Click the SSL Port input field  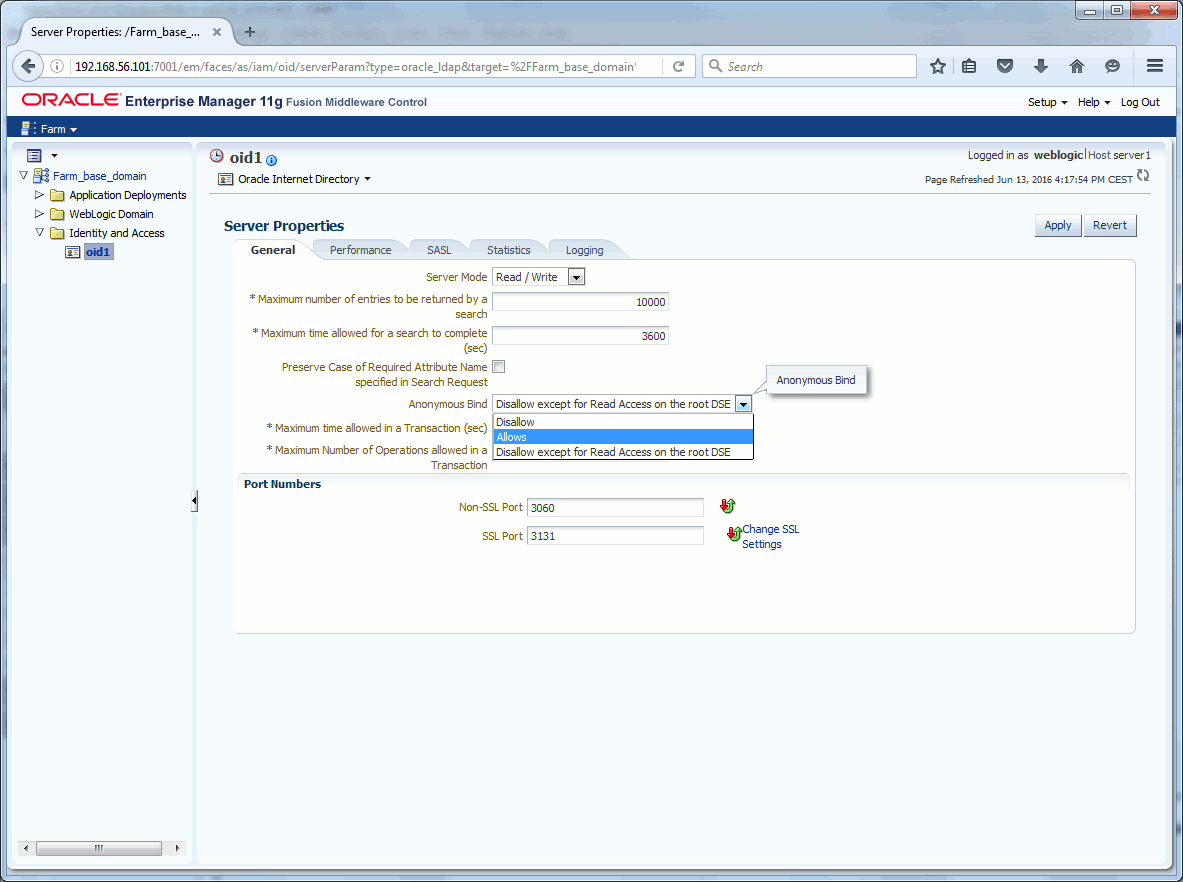[615, 536]
